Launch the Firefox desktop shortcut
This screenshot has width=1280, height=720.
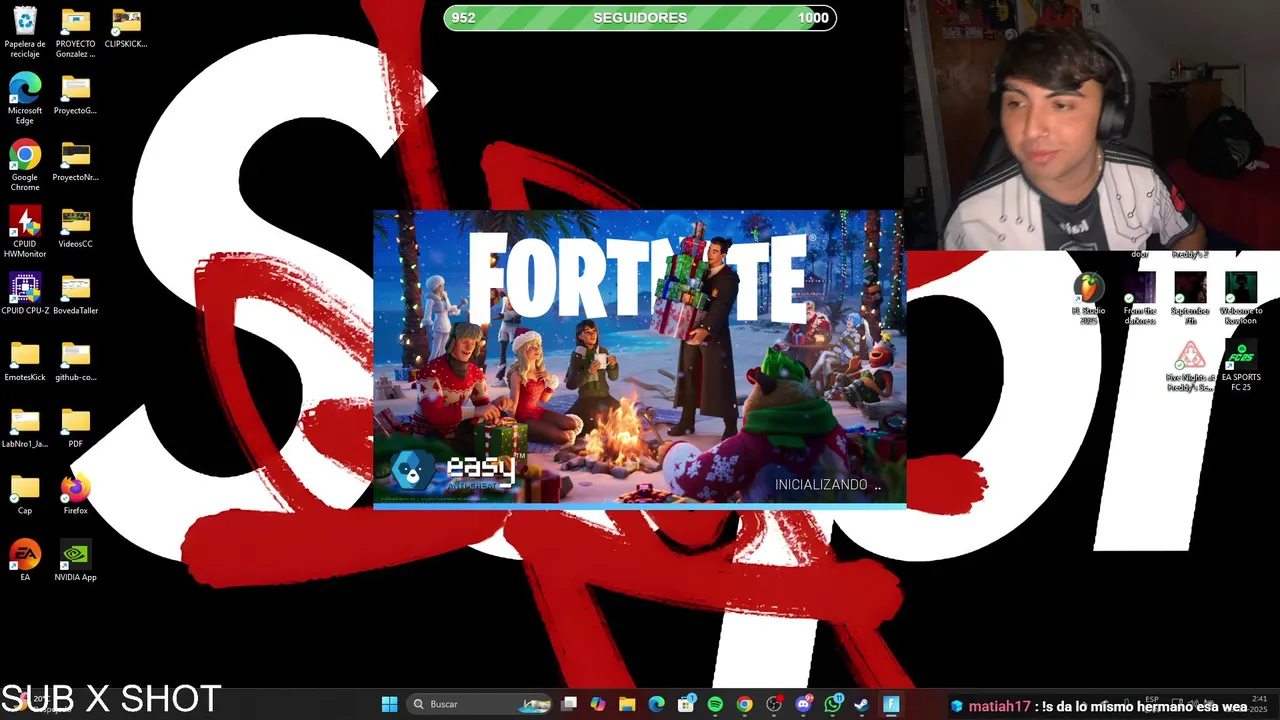(x=76, y=494)
